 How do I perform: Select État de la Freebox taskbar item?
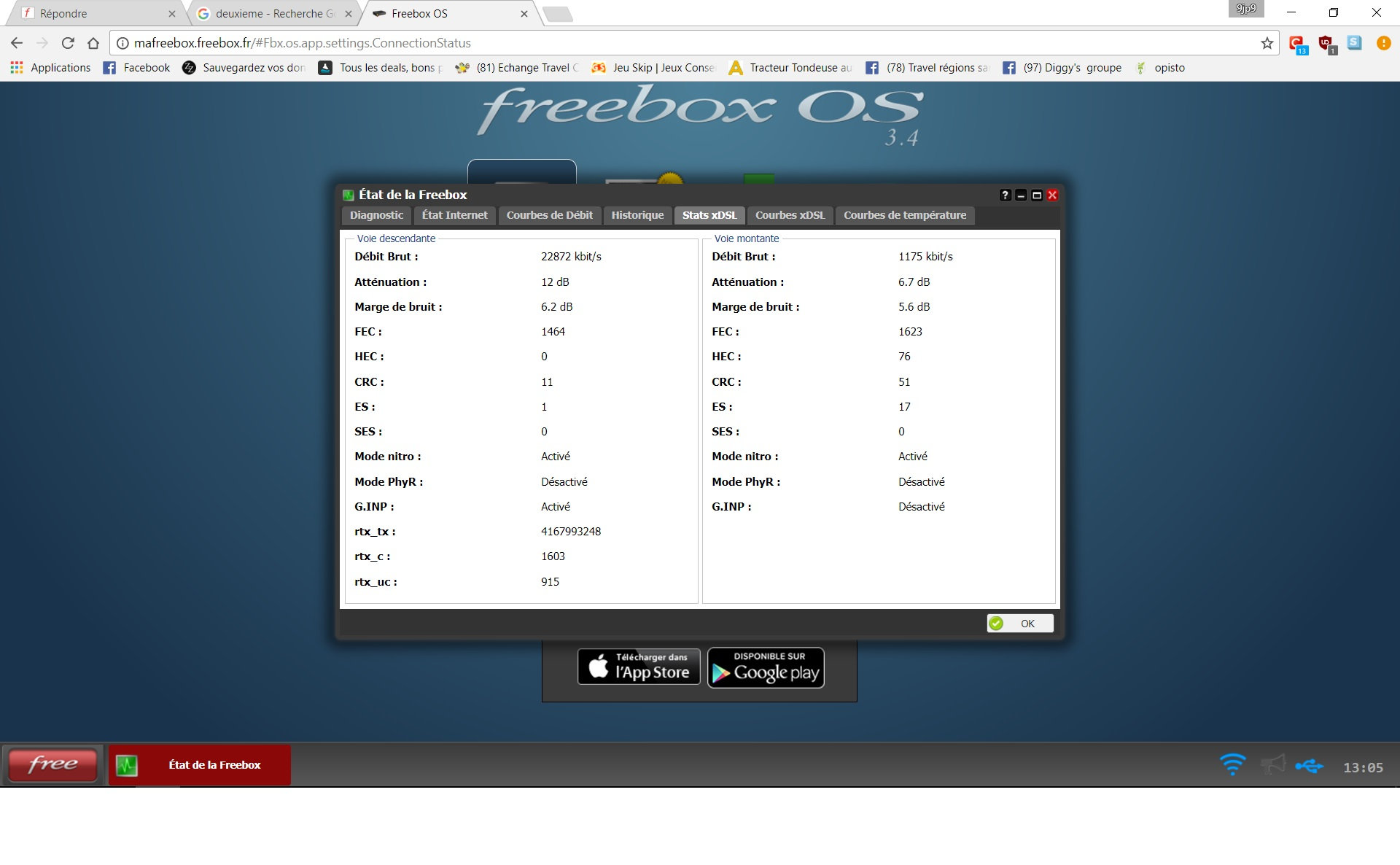200,764
